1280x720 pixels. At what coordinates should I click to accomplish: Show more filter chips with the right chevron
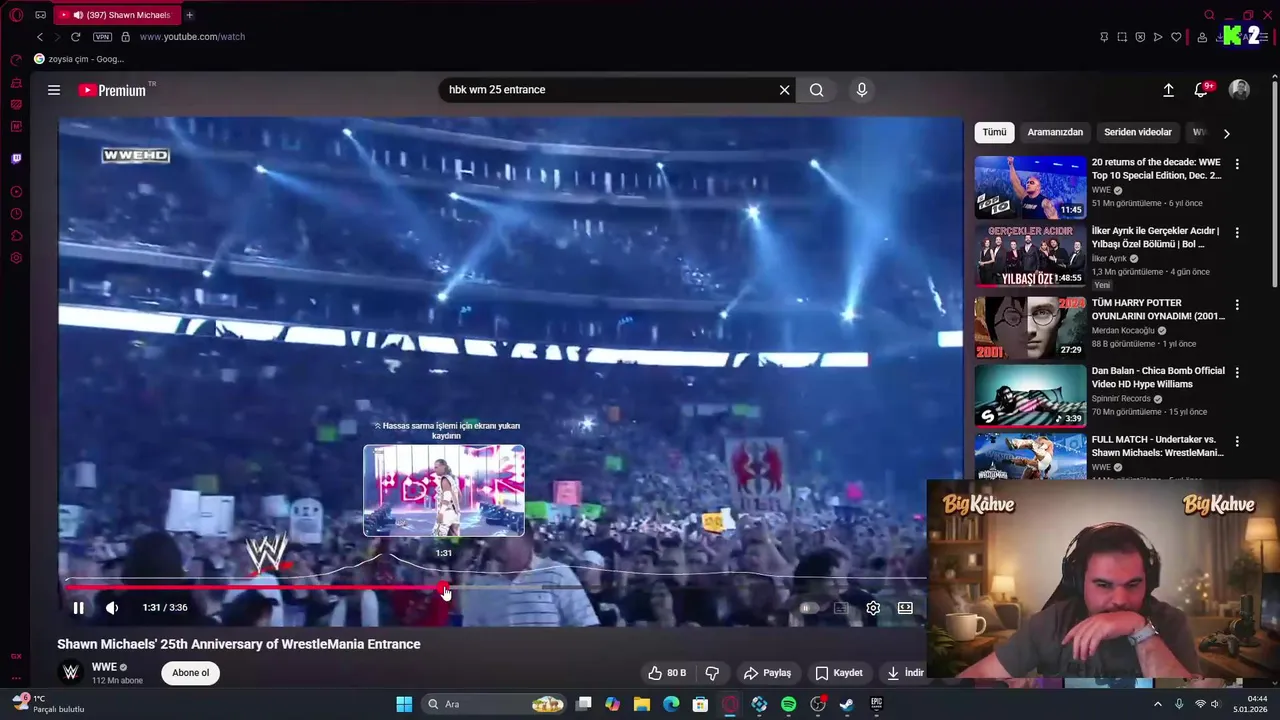(1227, 133)
